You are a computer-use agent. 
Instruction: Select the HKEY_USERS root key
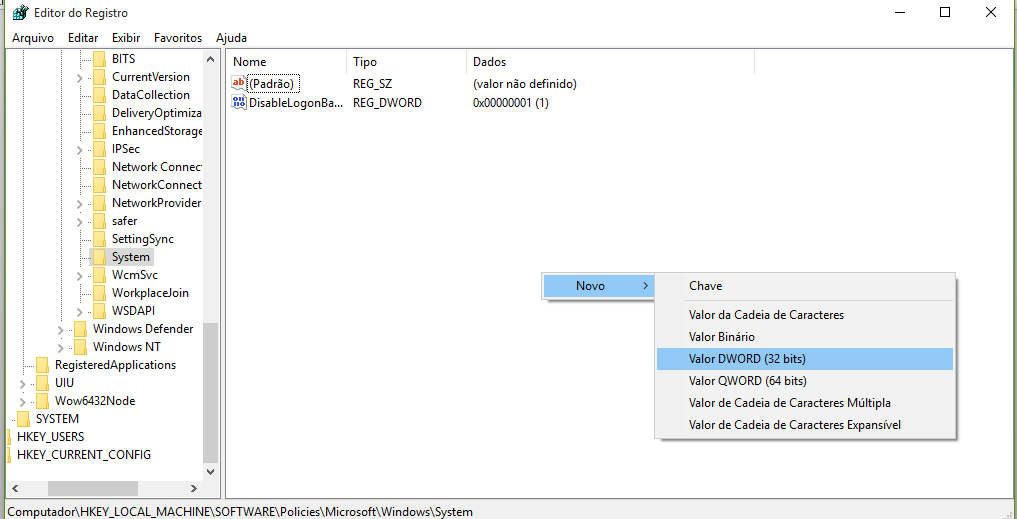pos(50,437)
